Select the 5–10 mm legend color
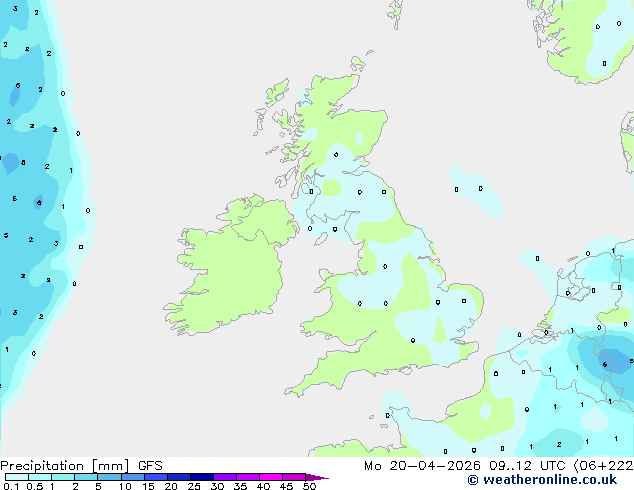This screenshot has width=634, height=490. (109, 477)
